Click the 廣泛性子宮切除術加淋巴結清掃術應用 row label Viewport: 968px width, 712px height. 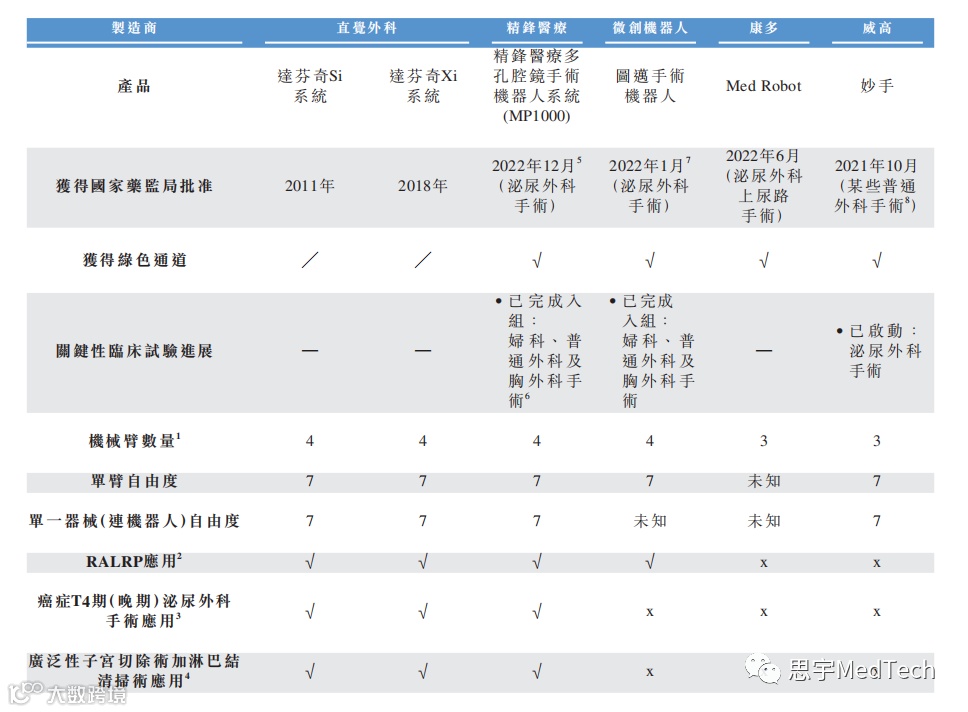tap(134, 671)
